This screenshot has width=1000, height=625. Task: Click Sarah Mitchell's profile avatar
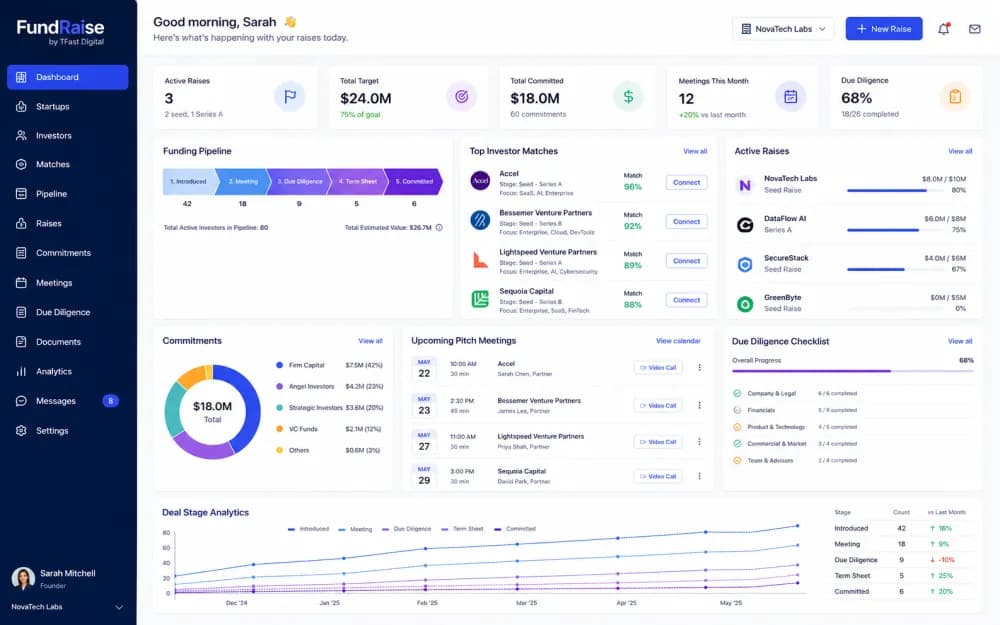(x=23, y=578)
